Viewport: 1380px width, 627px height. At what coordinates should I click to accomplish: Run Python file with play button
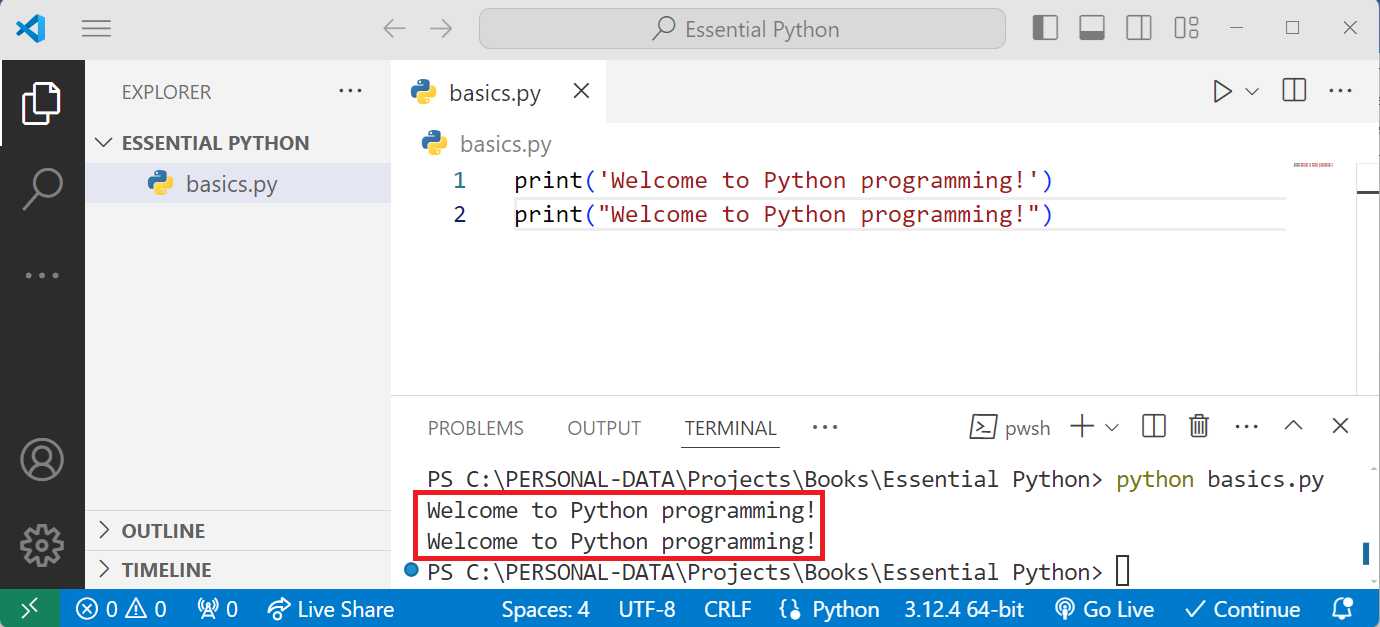1222,91
